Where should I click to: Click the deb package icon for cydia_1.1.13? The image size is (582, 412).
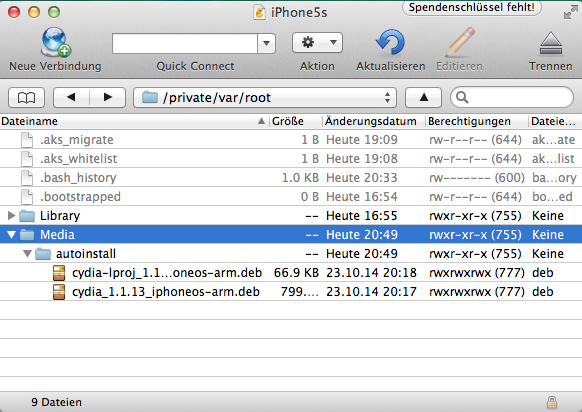click(x=59, y=291)
